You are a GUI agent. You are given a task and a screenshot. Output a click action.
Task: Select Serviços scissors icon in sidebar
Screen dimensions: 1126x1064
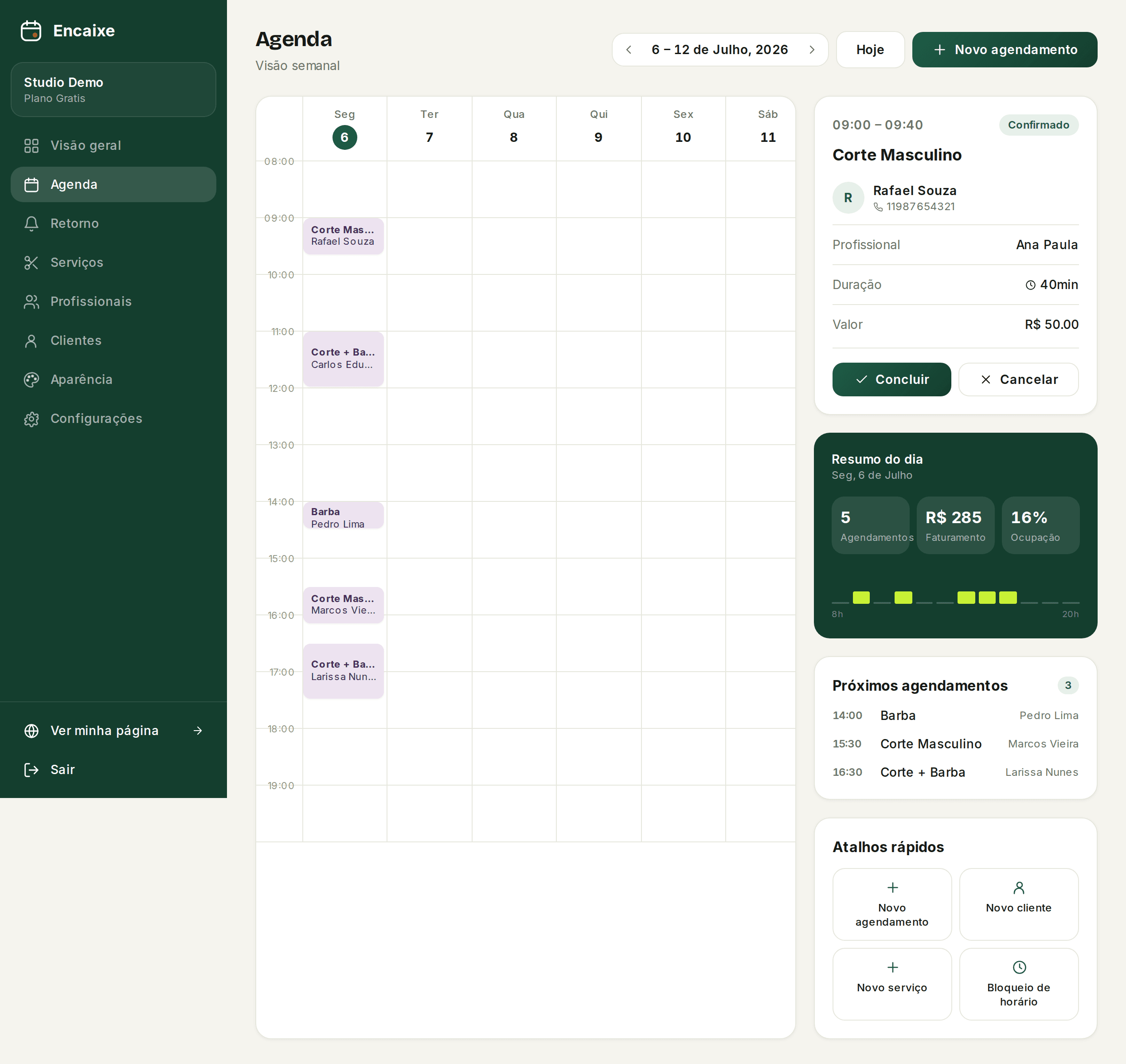[31, 262]
